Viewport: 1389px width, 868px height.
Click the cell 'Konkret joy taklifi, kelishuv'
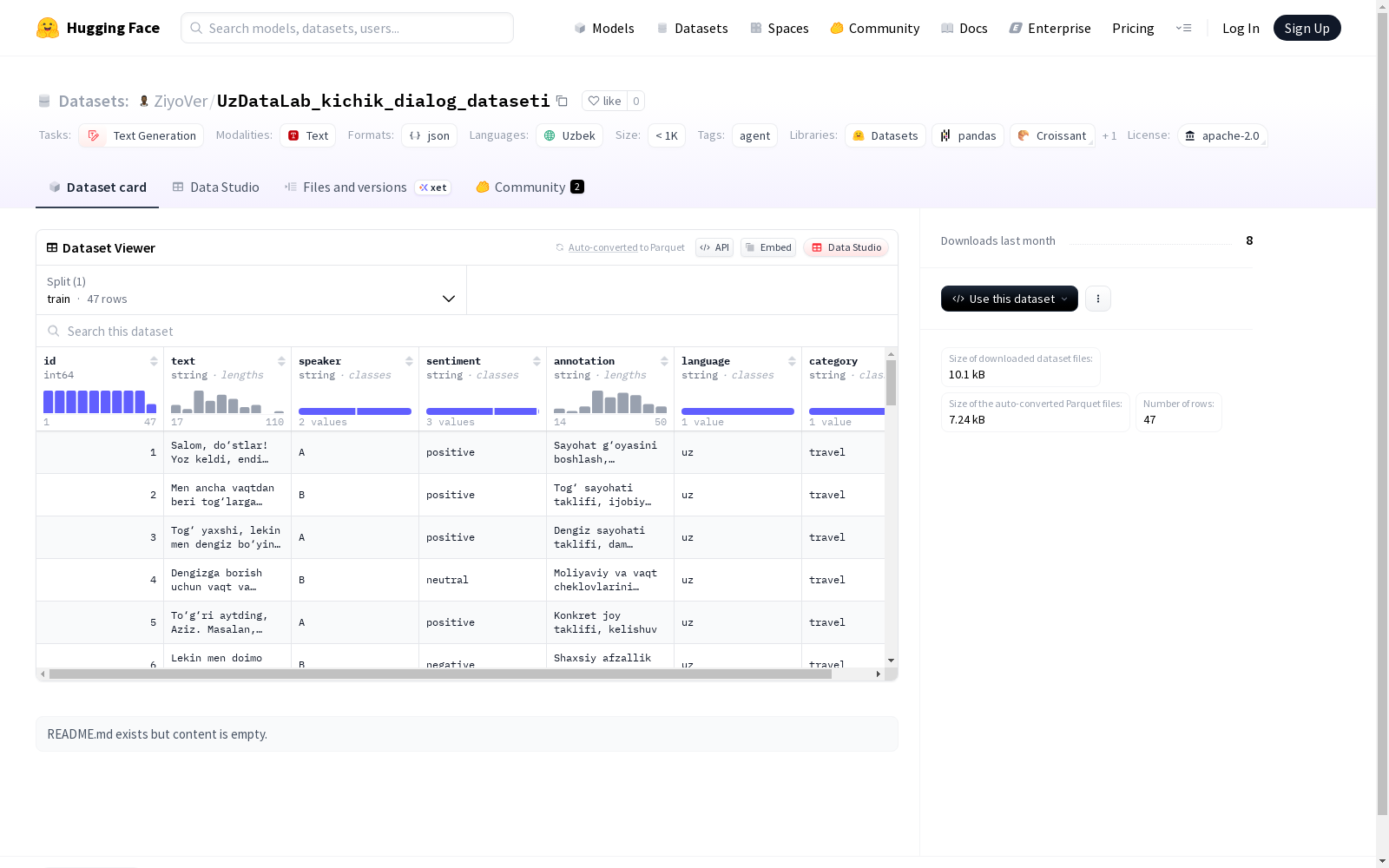pyautogui.click(x=610, y=622)
